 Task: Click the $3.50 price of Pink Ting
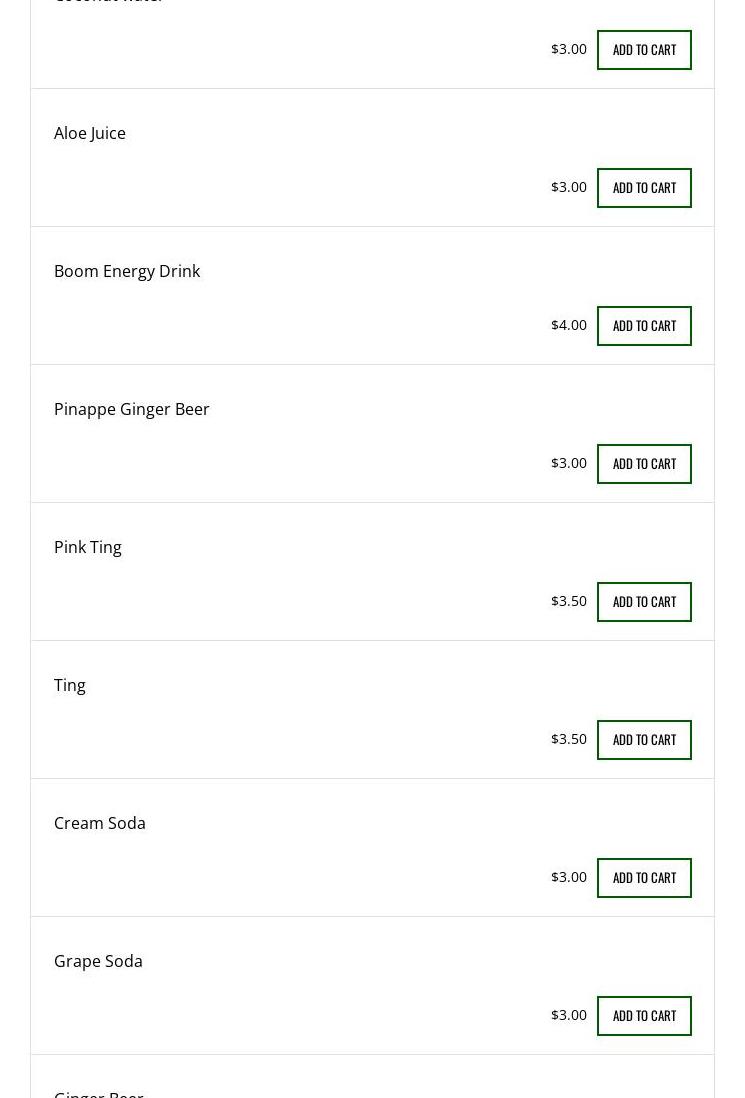569,601
